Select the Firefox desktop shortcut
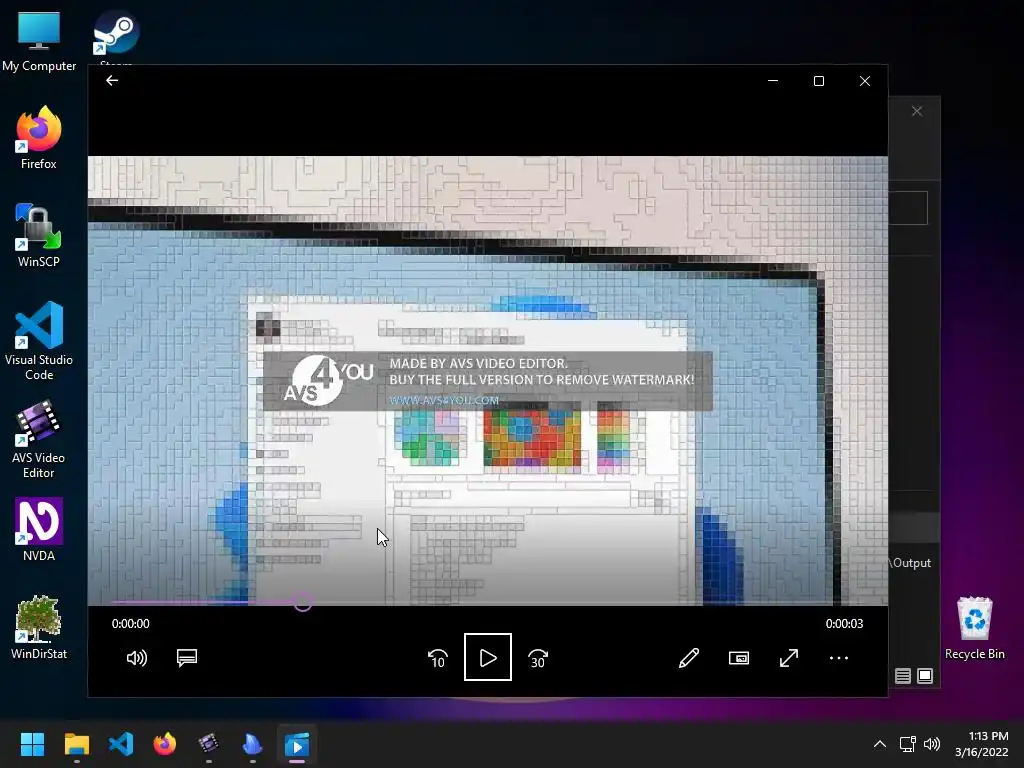 coord(39,138)
